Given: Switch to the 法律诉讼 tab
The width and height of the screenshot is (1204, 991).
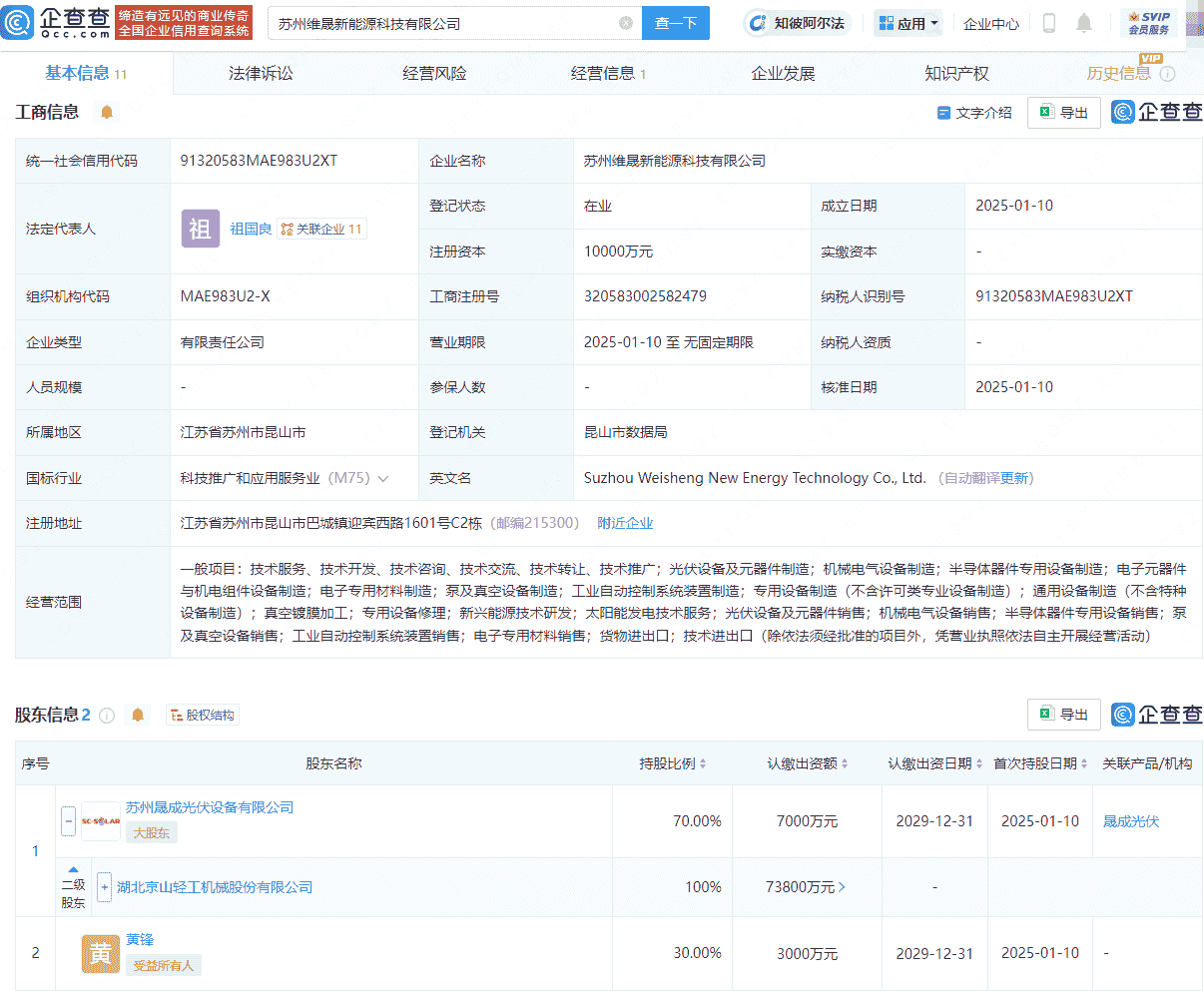Looking at the screenshot, I should tap(260, 72).
